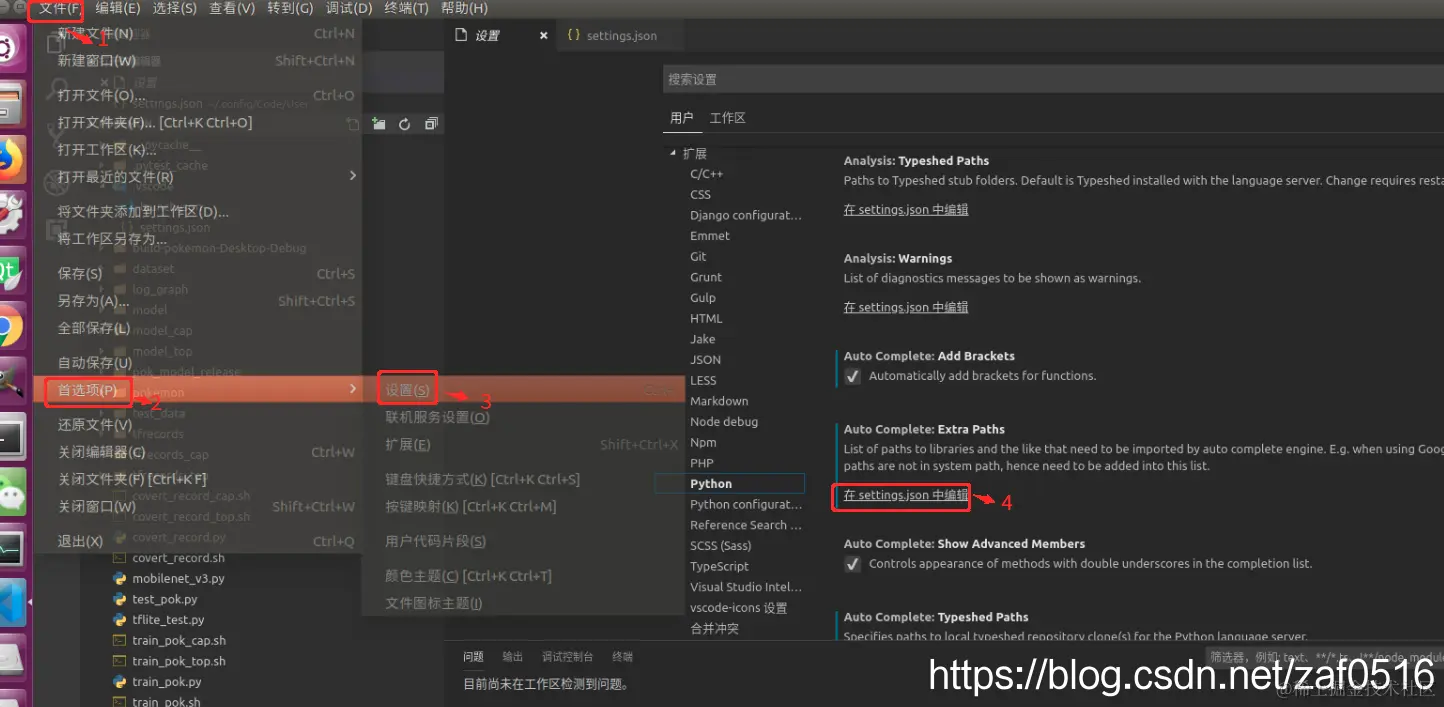Click 设置(S) in Preferences submenu

point(523,390)
